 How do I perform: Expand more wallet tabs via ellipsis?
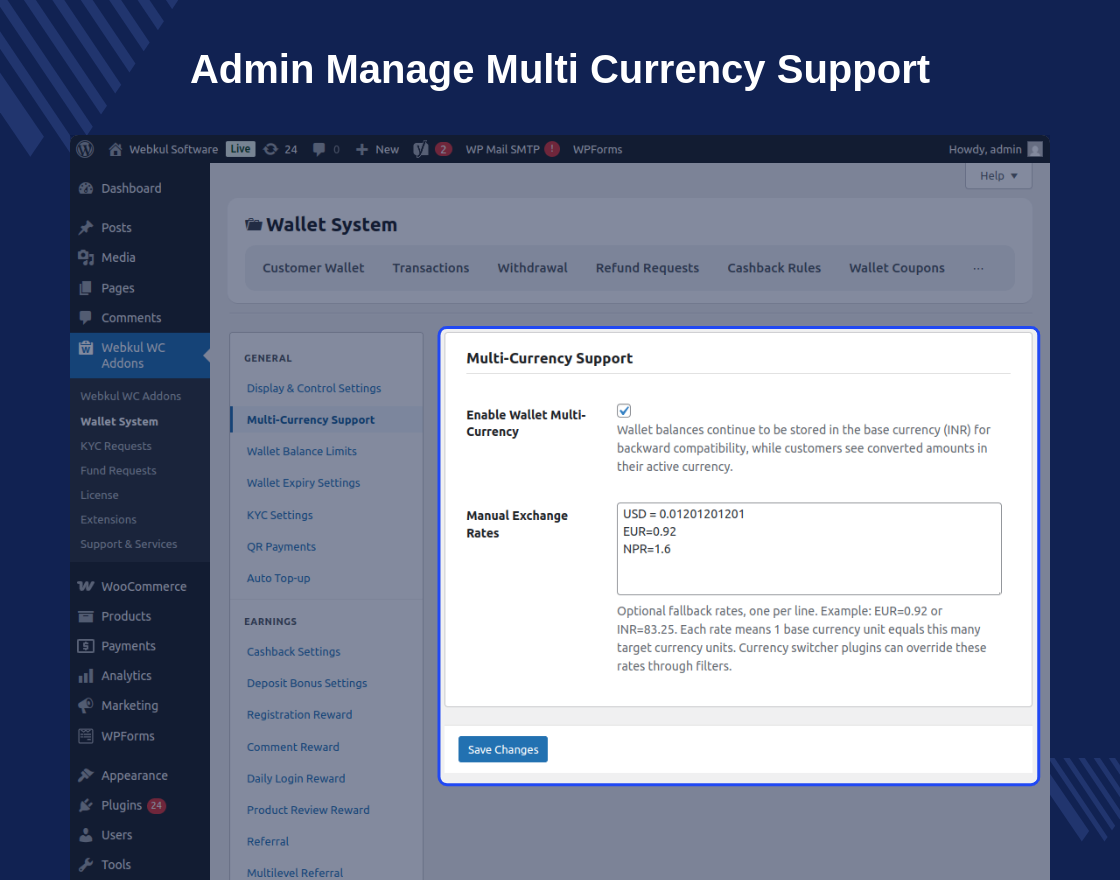point(979,269)
